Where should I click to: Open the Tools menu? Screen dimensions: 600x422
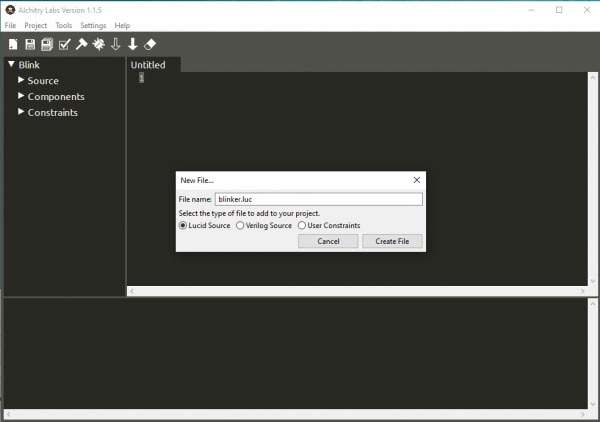[x=64, y=25]
